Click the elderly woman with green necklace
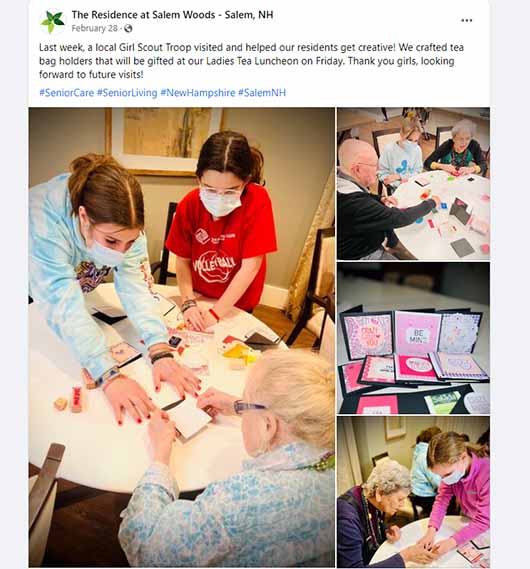Screen dimensions: 530x569 tap(458, 150)
